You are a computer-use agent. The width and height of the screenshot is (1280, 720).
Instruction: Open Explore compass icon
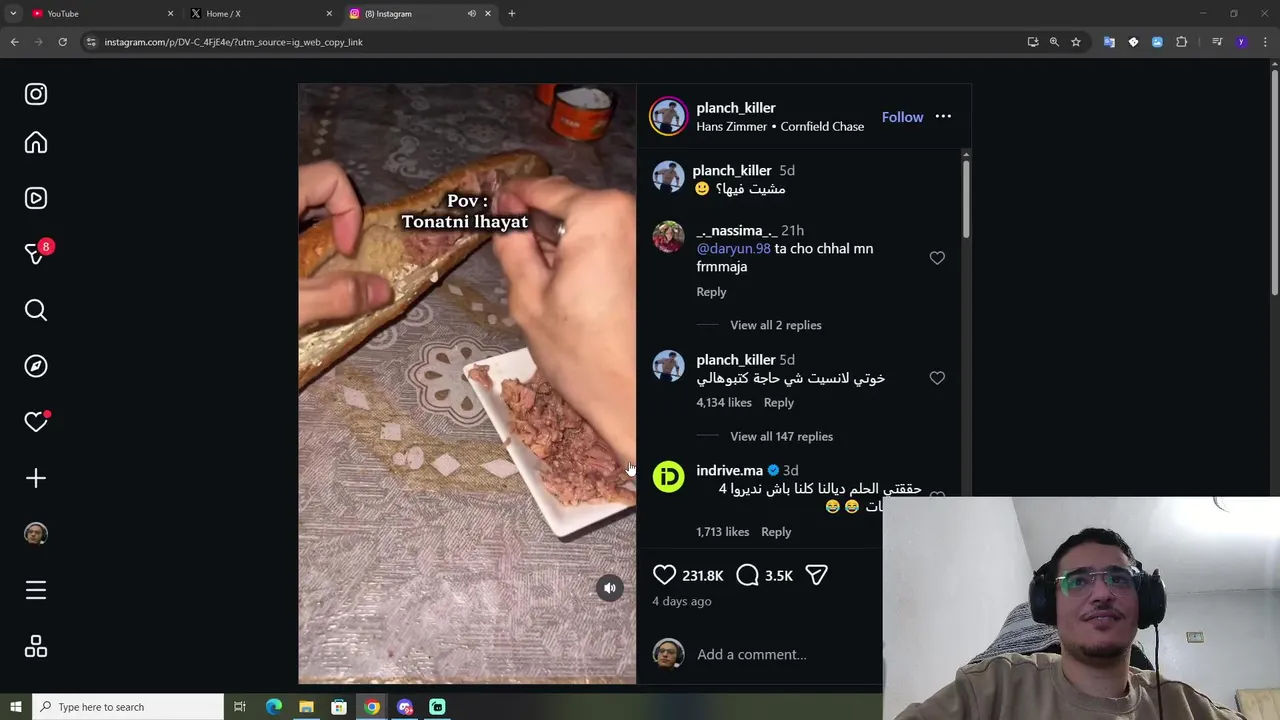(x=36, y=366)
